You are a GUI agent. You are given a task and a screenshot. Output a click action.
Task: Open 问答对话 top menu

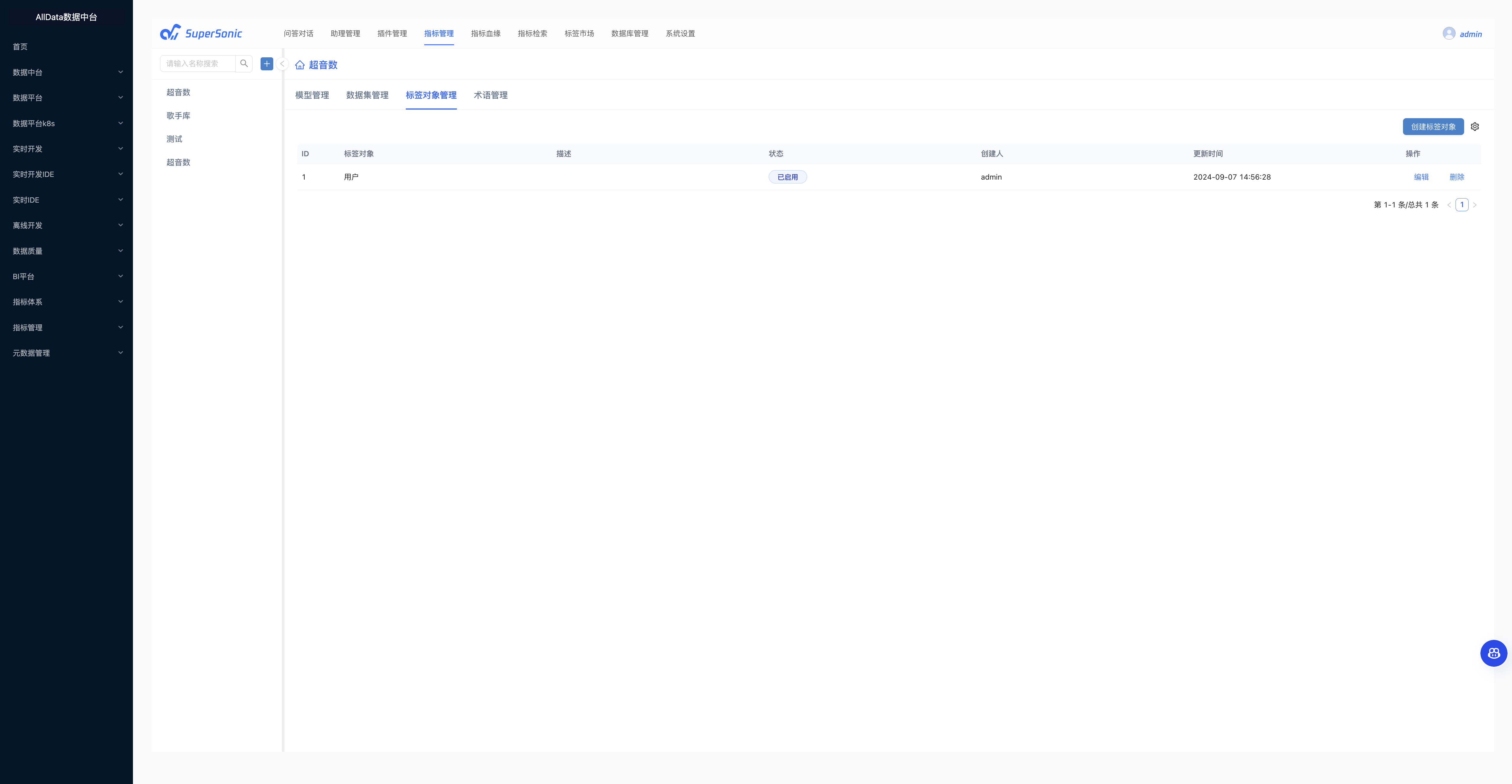click(x=299, y=33)
